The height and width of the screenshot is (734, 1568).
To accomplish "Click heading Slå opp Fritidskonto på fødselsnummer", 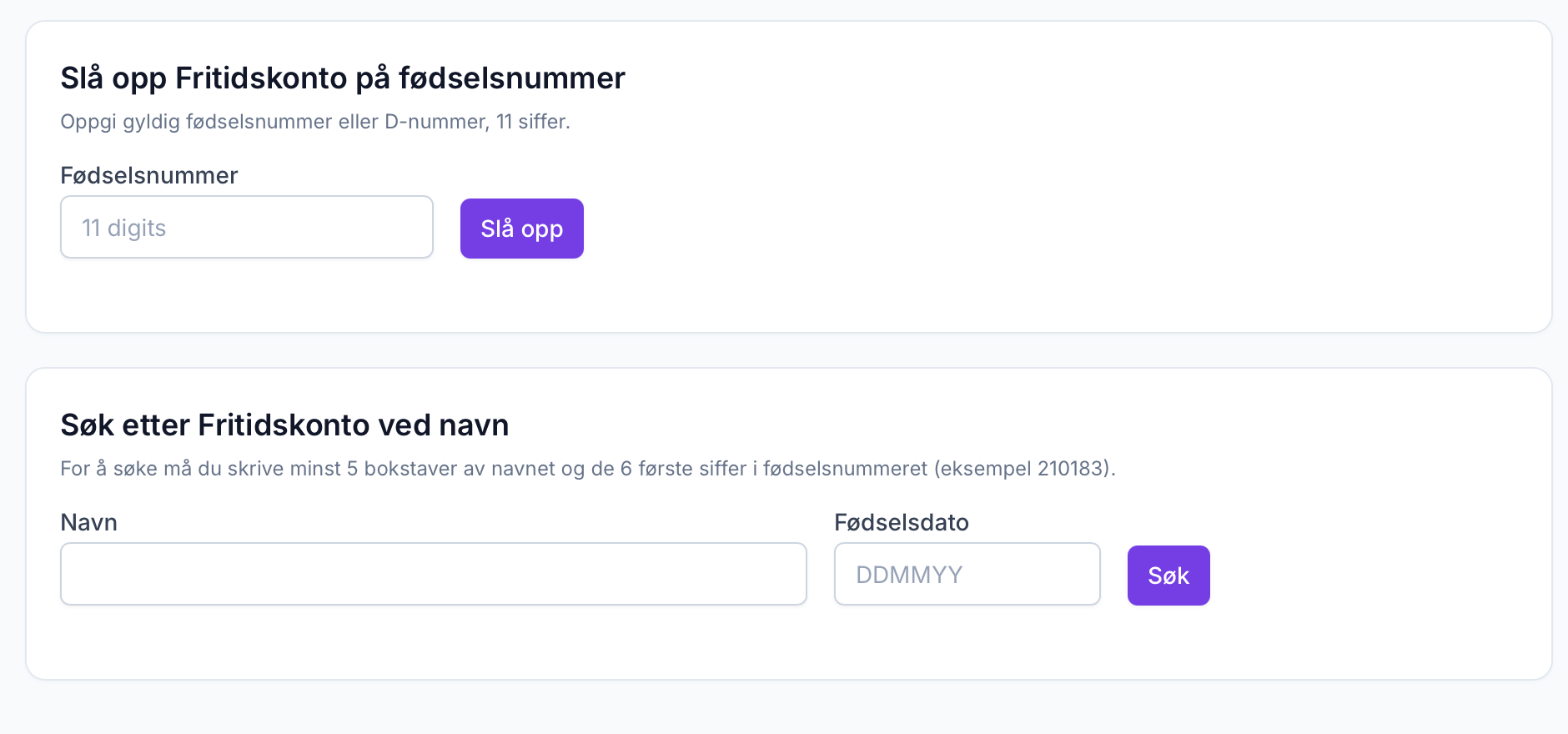I will pyautogui.click(x=343, y=78).
